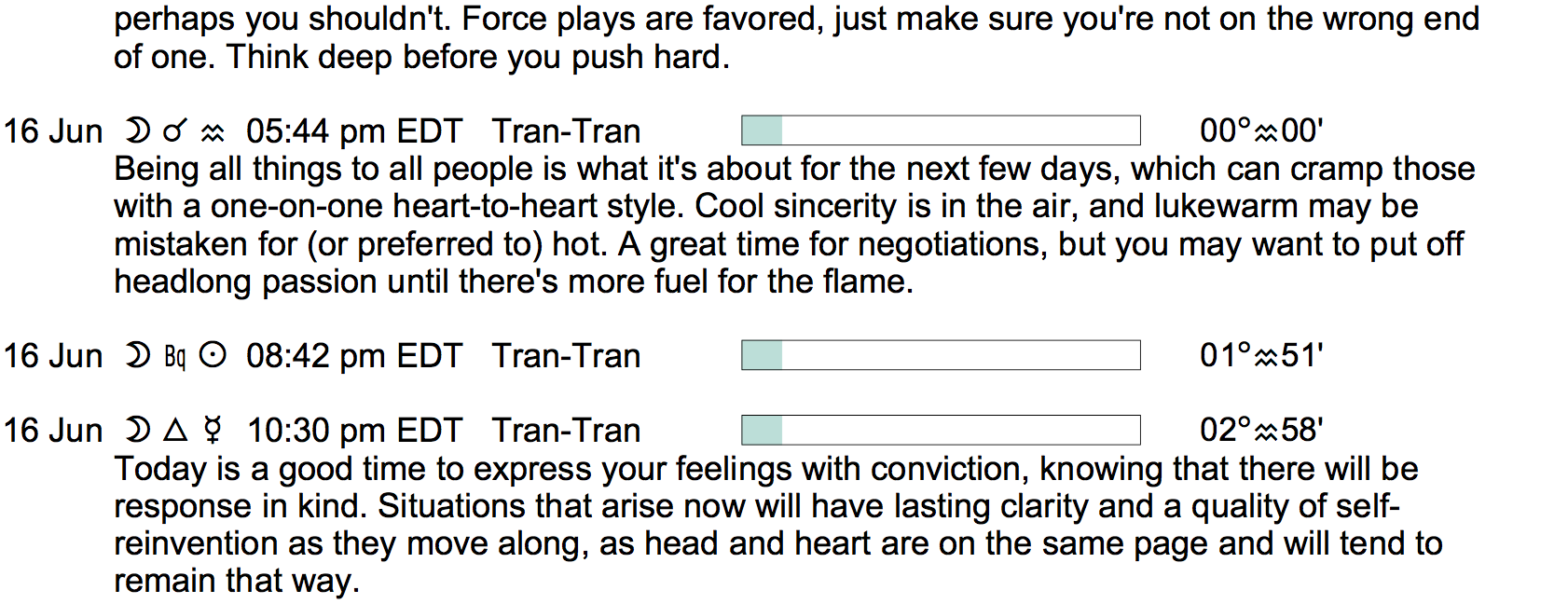This screenshot has height=604, width=1568.
Task: Click the 00° Aquarius 00' position value
Action: pos(1261,131)
